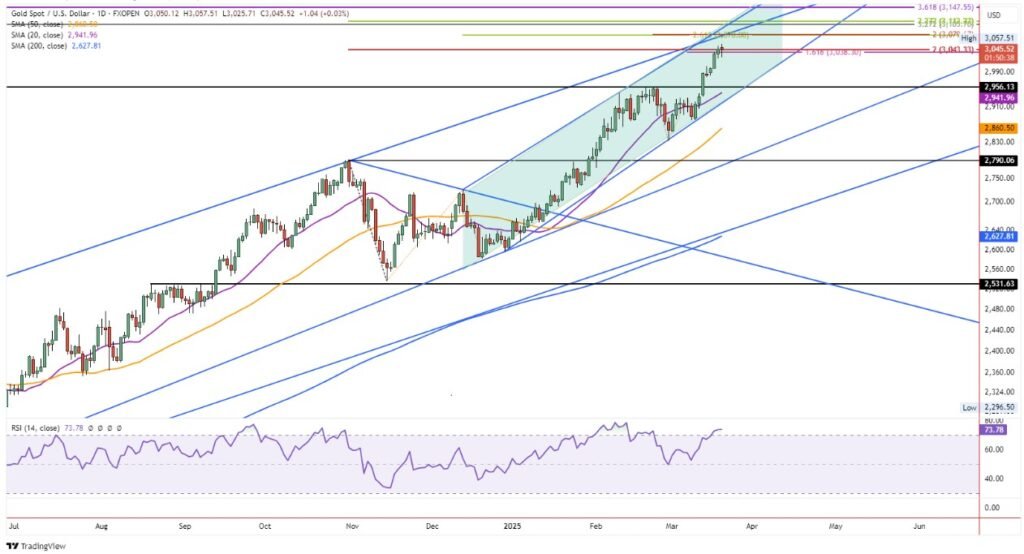
Task: Click the Nov date axis label
Action: click(x=351, y=526)
